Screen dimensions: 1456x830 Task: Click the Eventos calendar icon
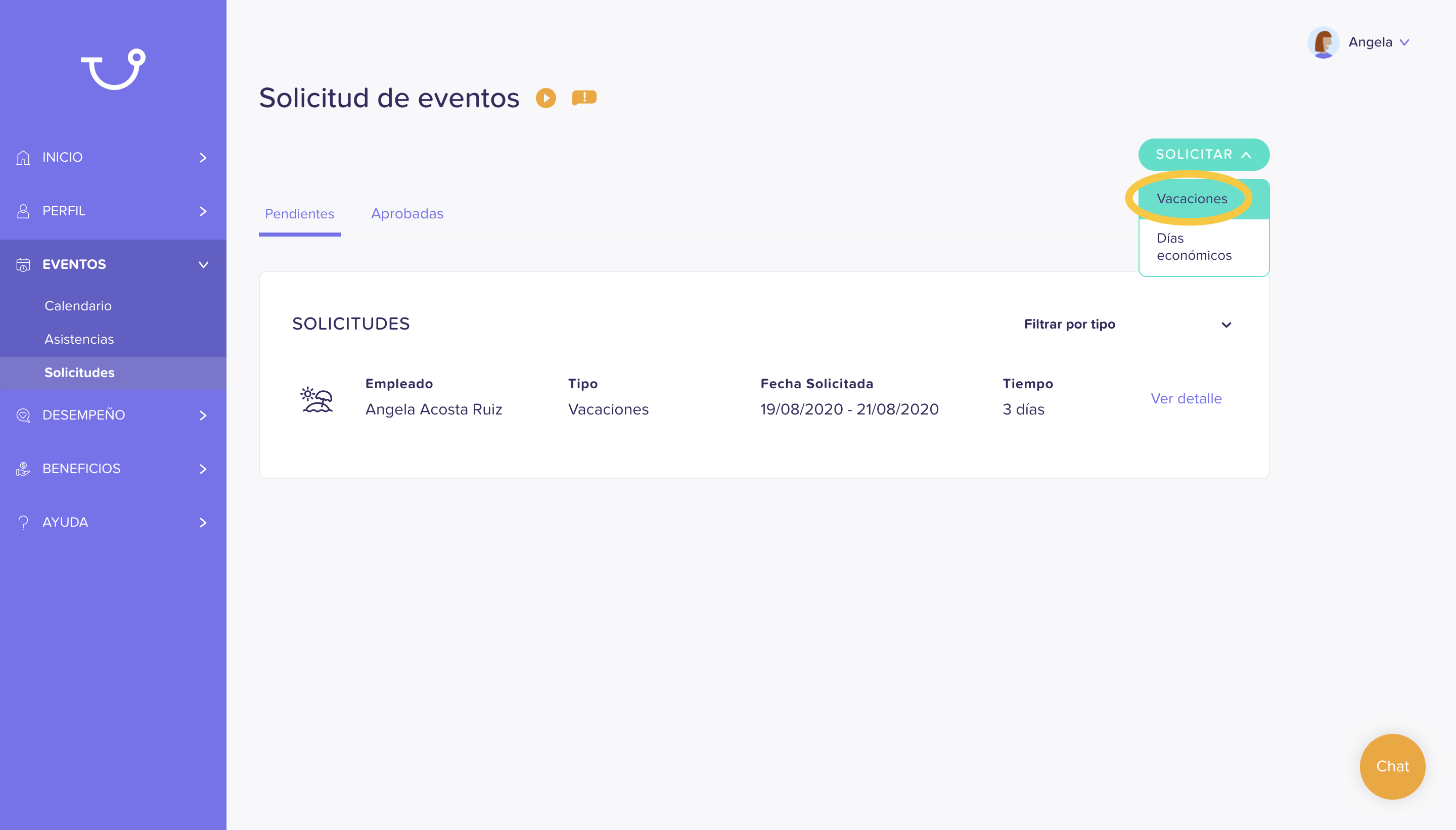(x=23, y=264)
